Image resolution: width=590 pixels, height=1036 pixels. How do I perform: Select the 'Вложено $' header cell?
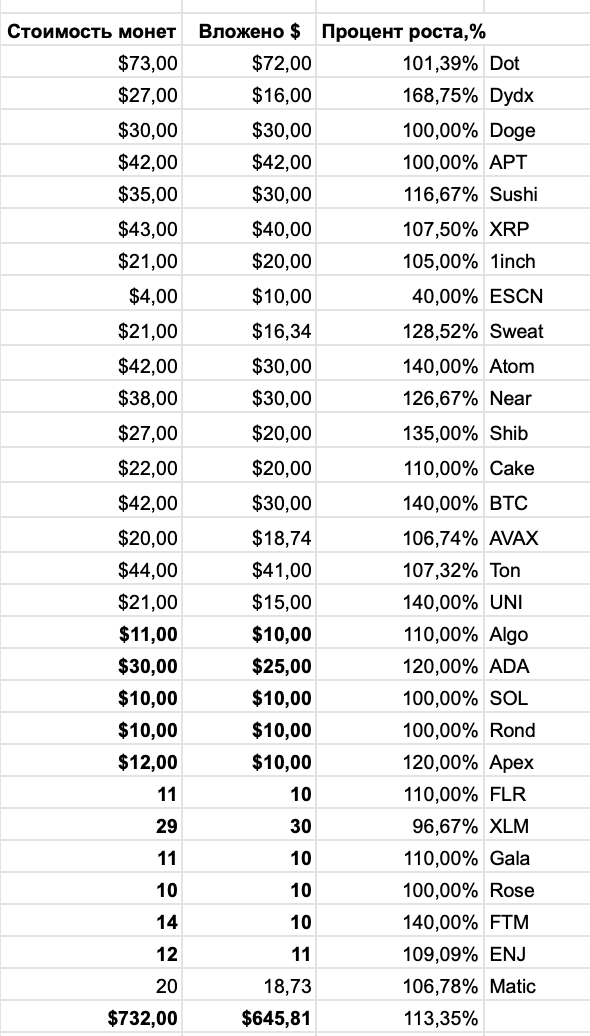click(249, 30)
